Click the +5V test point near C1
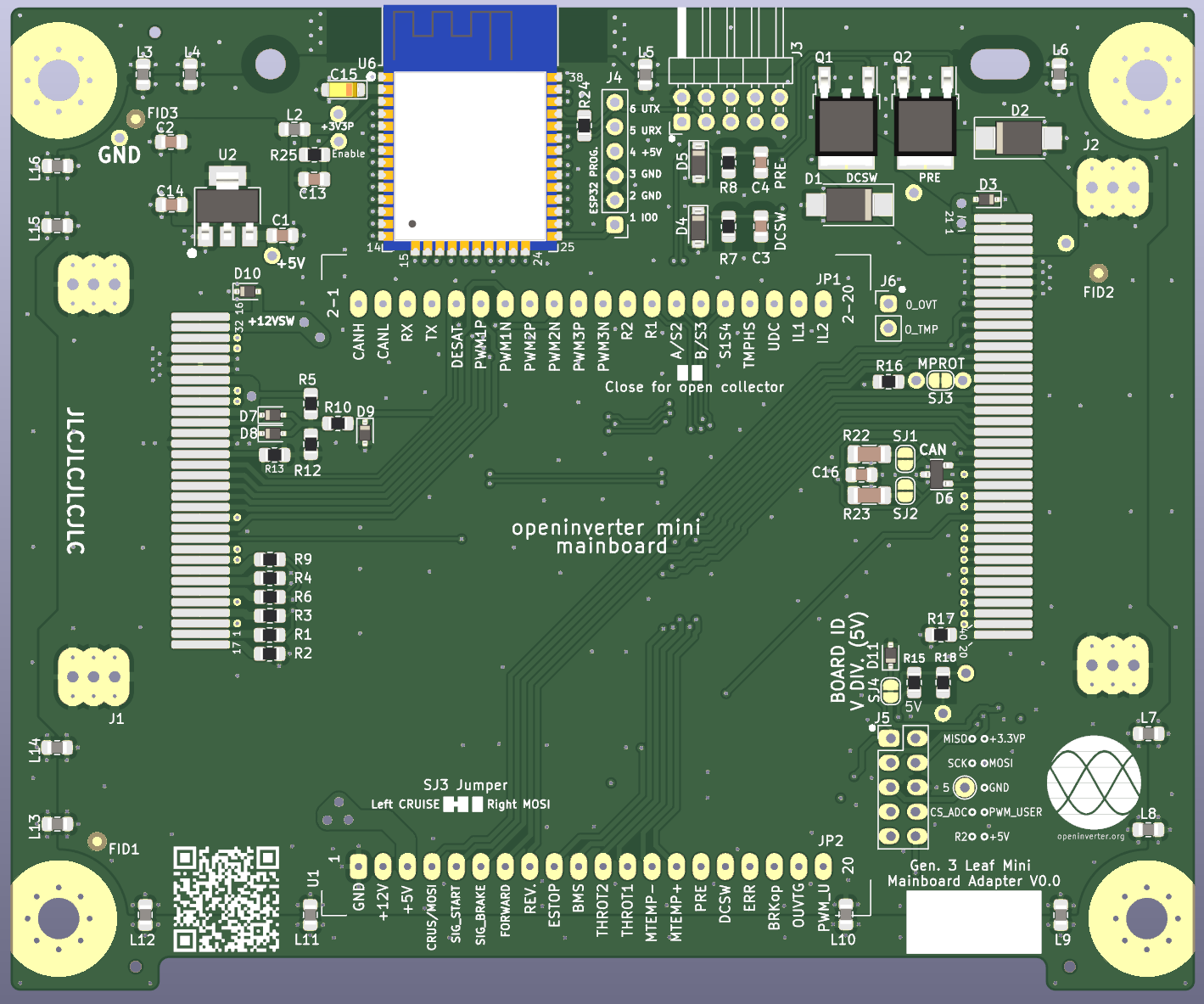 [272, 255]
